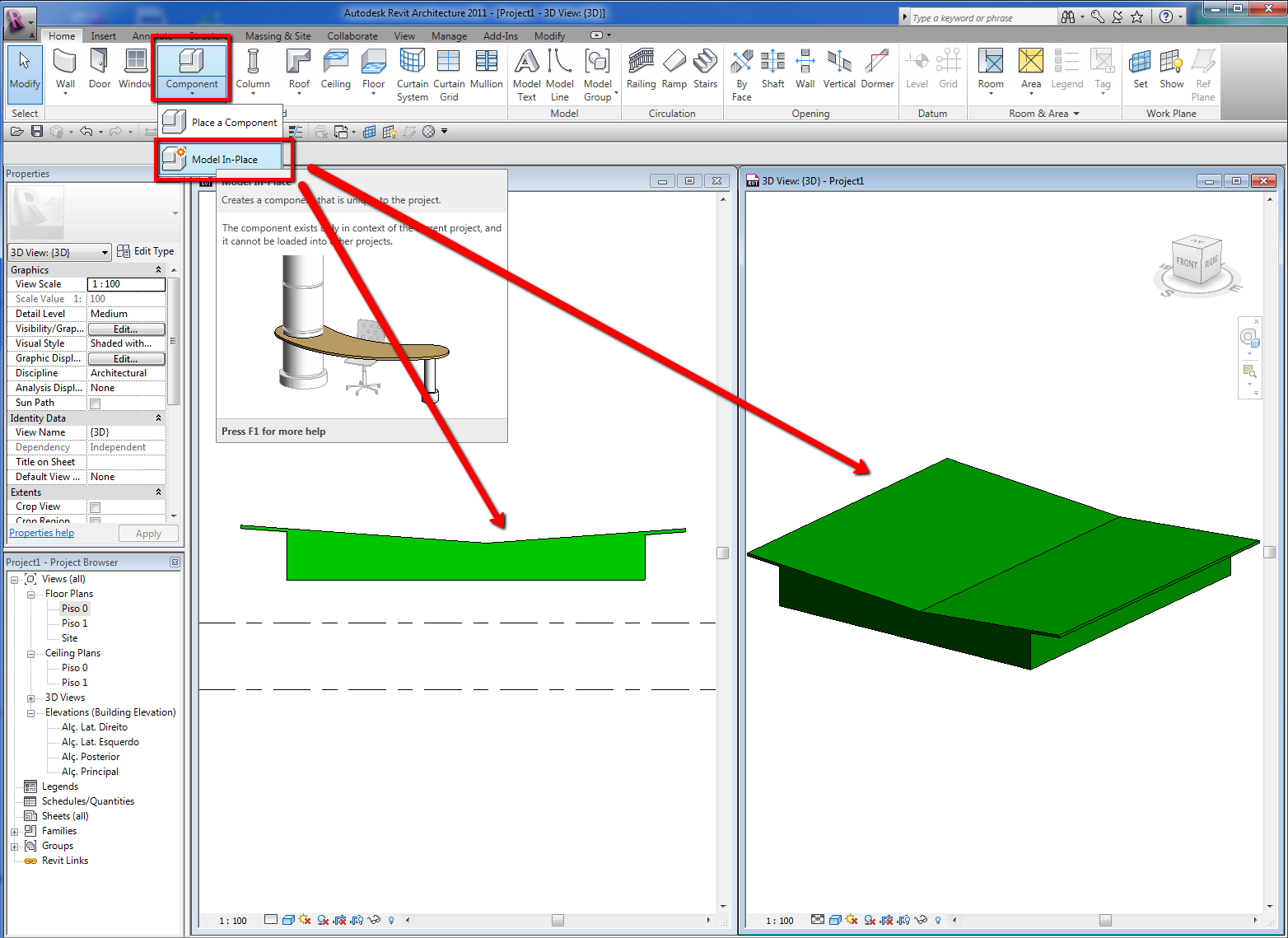
Task: Open file from Quick Access toolbar
Action: (16, 132)
